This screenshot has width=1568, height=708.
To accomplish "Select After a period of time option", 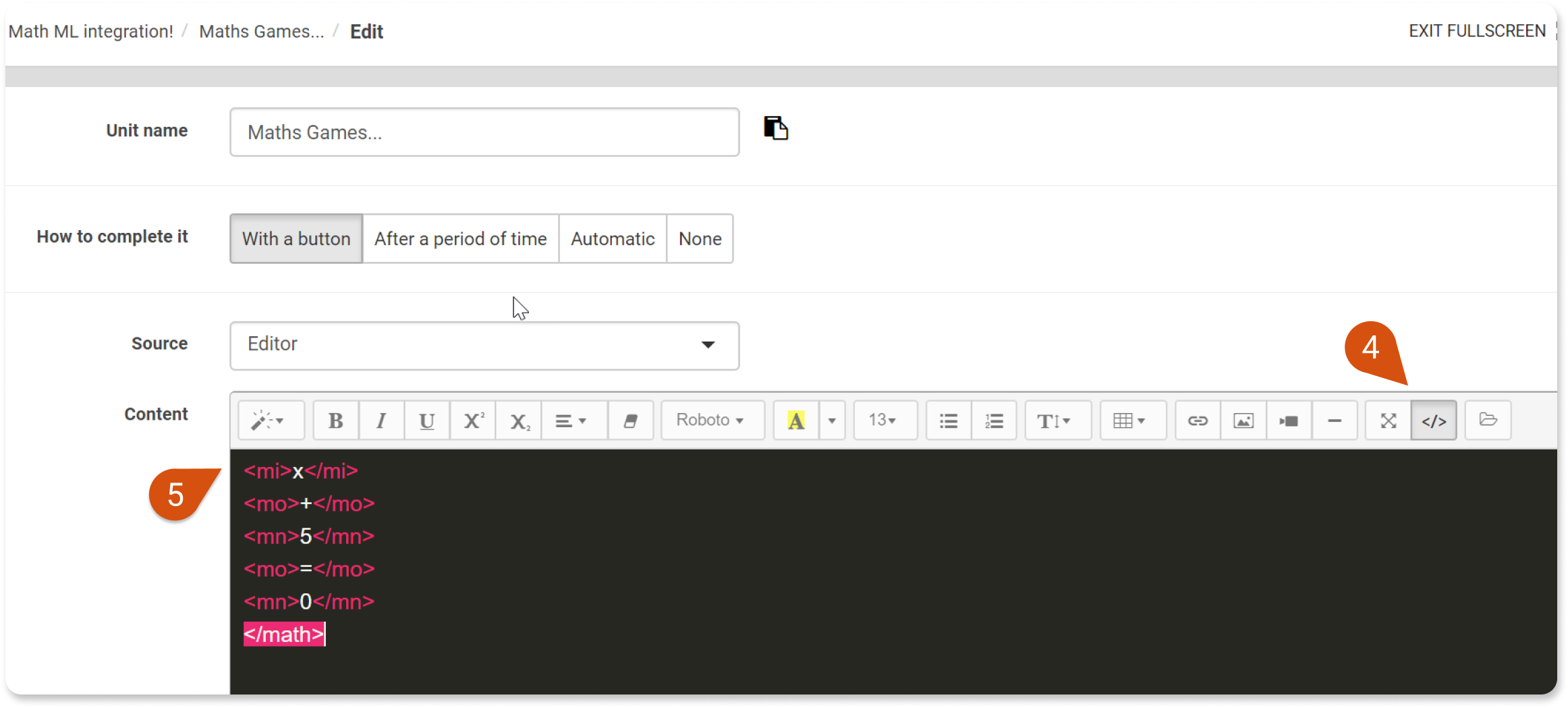I will (460, 239).
